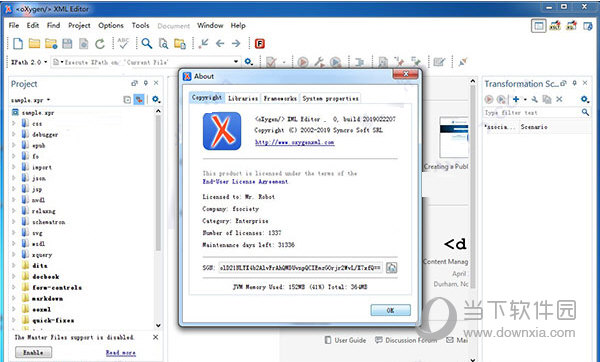Viewport: 600px width, 362px height.
Task: Open the Project menu
Action: (x=79, y=25)
